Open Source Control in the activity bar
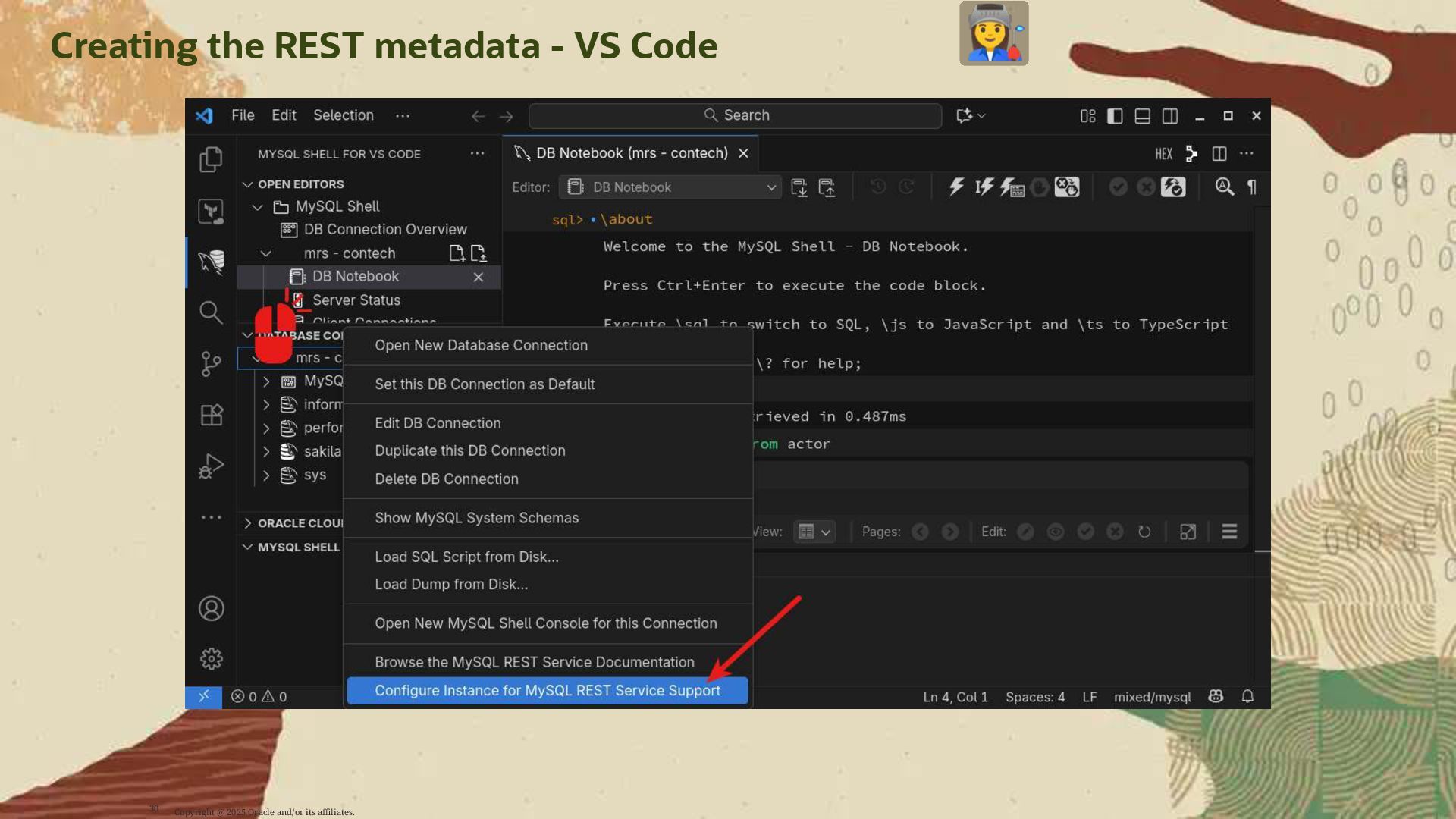The width and height of the screenshot is (1456, 819). click(211, 363)
